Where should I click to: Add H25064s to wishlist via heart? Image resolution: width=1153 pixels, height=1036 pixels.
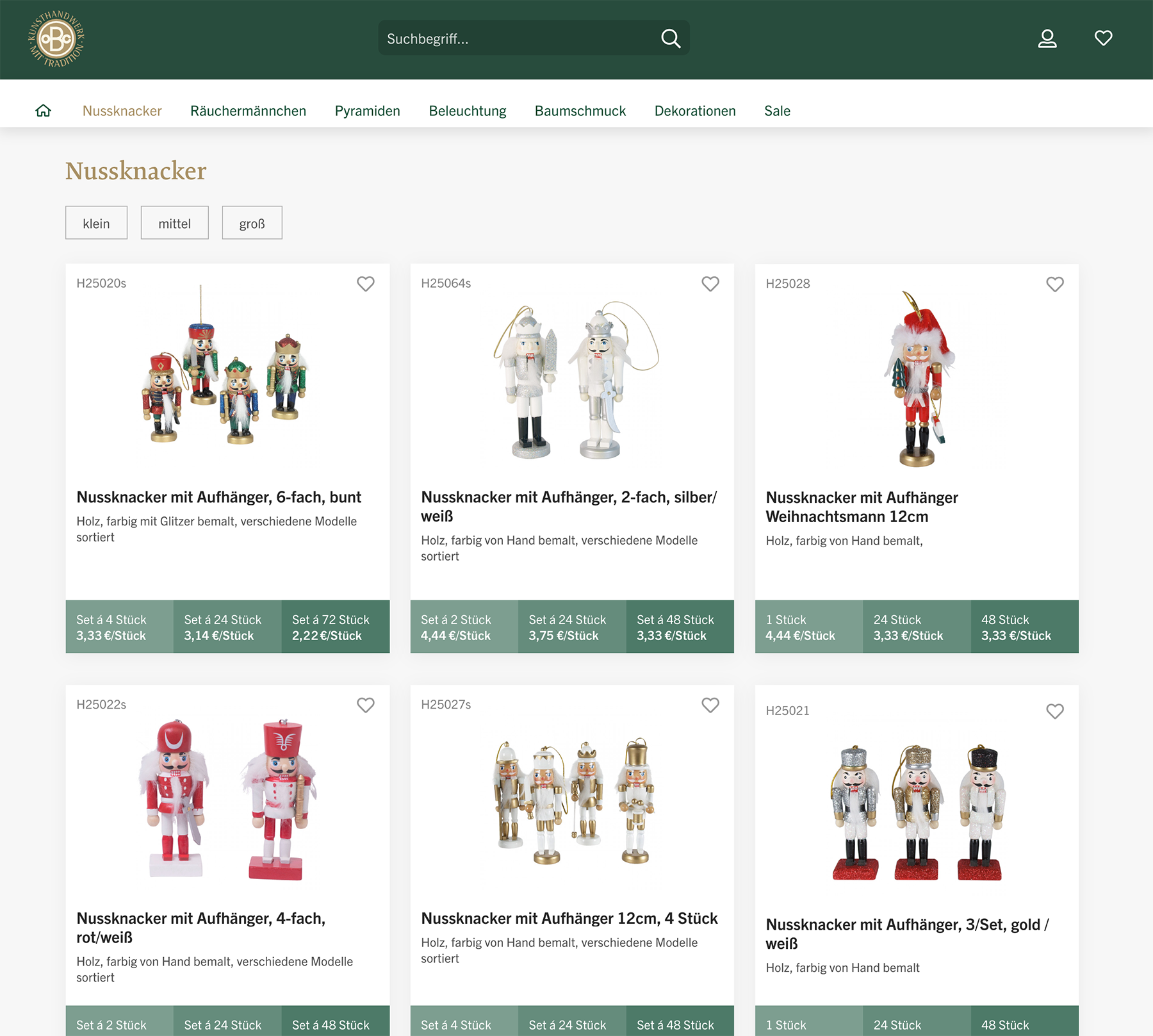point(710,284)
